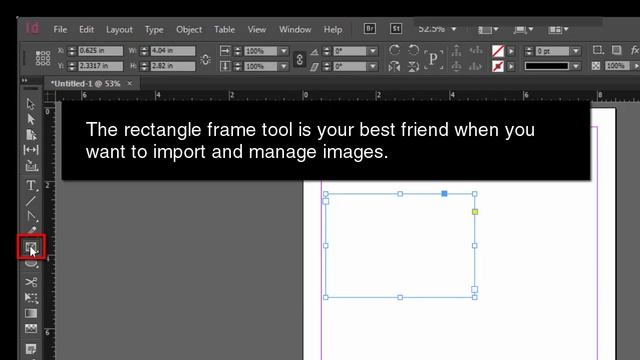Click the yellow corner-options handle on the frame
Viewport: 640px width, 360px height.
point(475,212)
